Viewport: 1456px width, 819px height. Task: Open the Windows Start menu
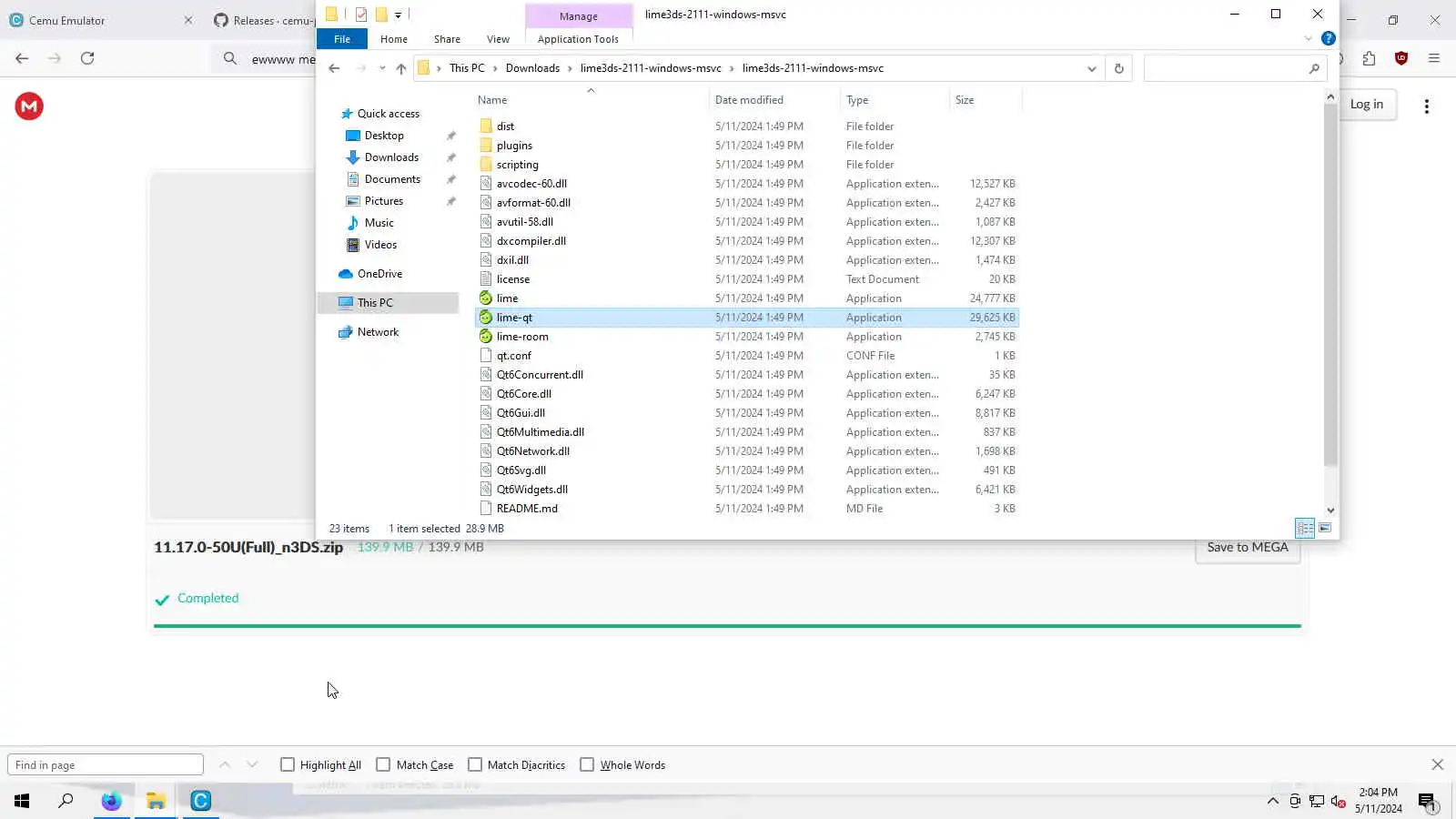(22, 801)
